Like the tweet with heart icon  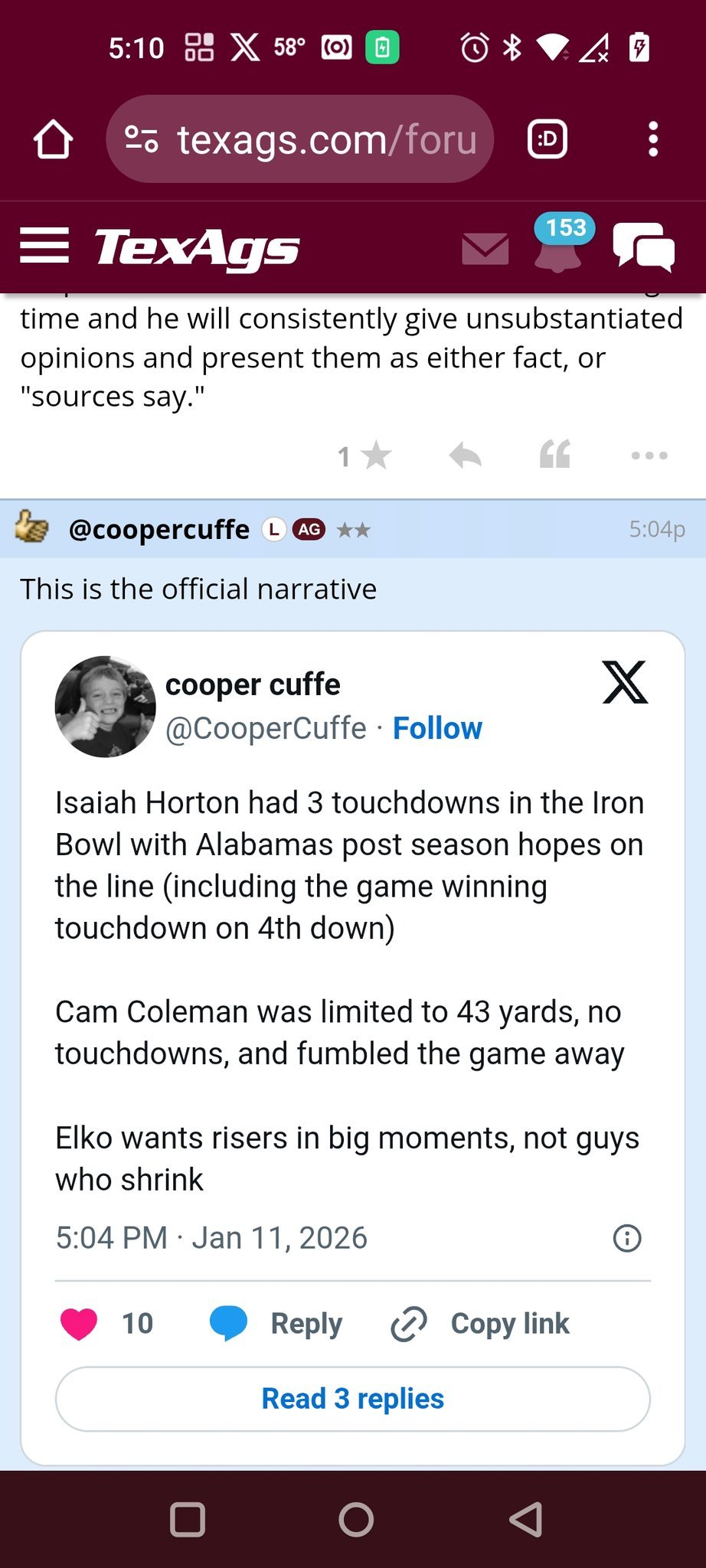tap(79, 1324)
